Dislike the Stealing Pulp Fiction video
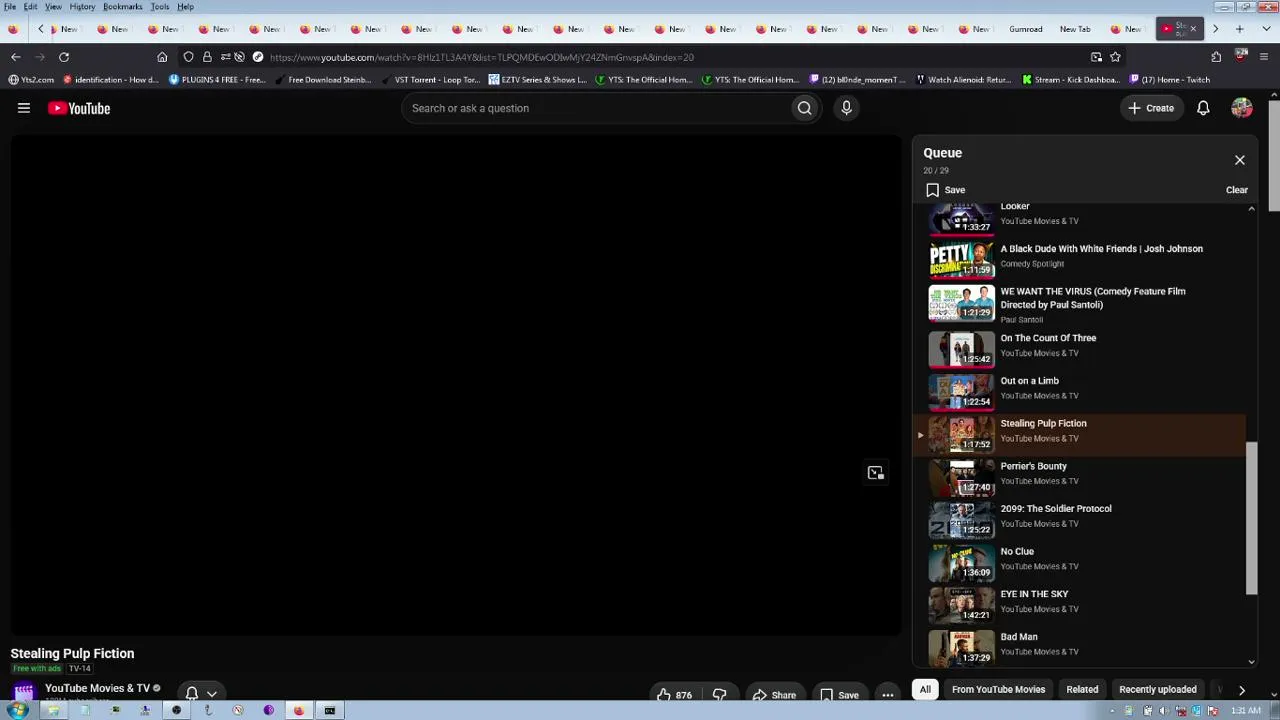This screenshot has height=720, width=1280. [719, 695]
